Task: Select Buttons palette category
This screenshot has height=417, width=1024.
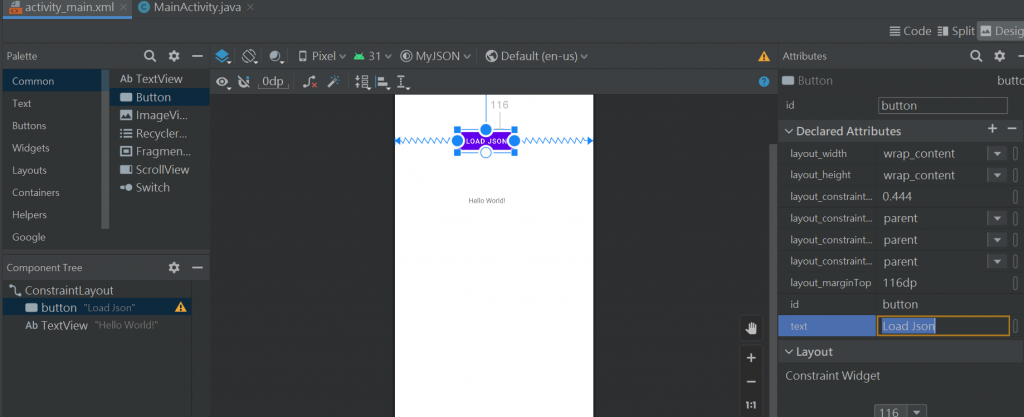Action: coord(52,125)
